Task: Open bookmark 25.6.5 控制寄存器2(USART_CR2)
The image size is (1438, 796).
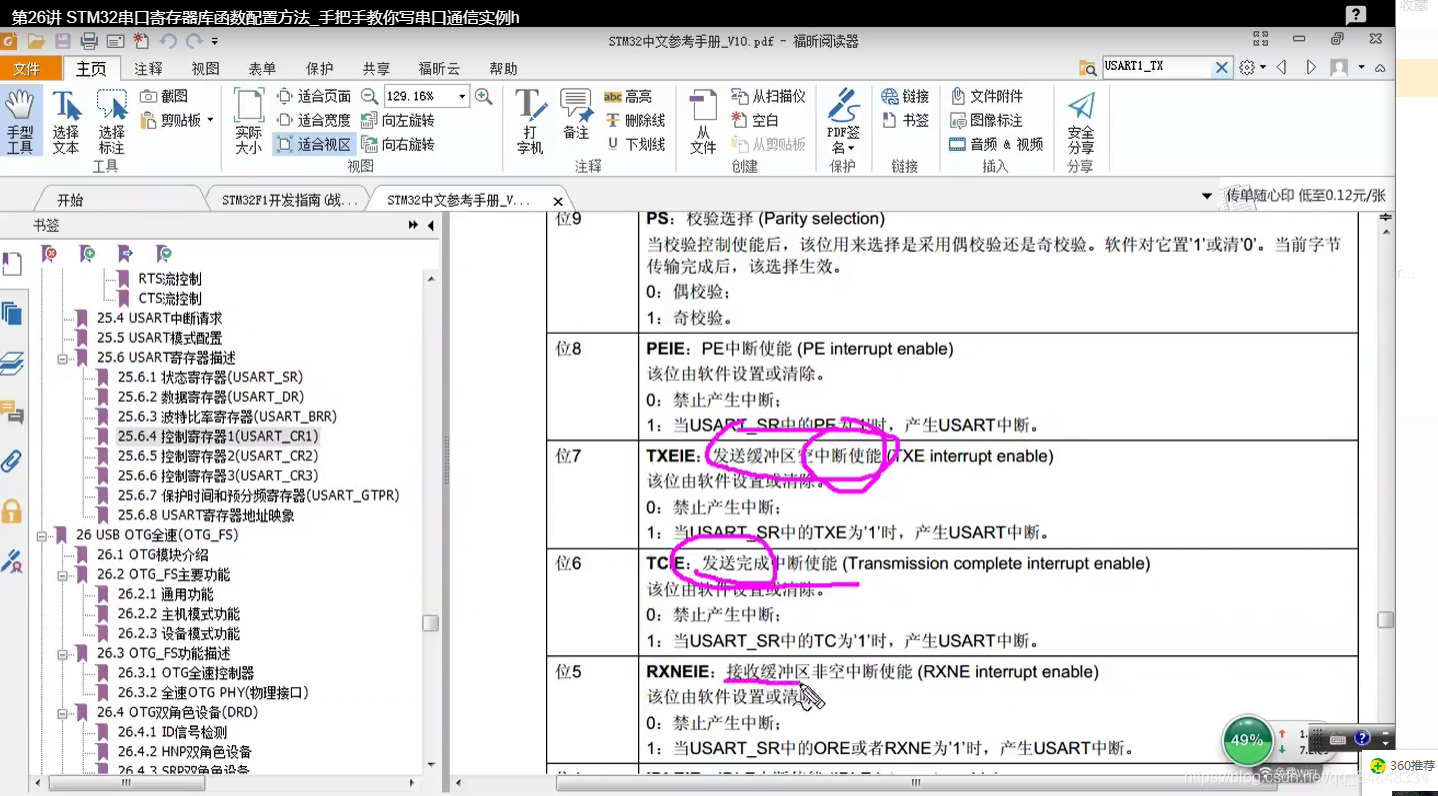Action: [x=217, y=456]
